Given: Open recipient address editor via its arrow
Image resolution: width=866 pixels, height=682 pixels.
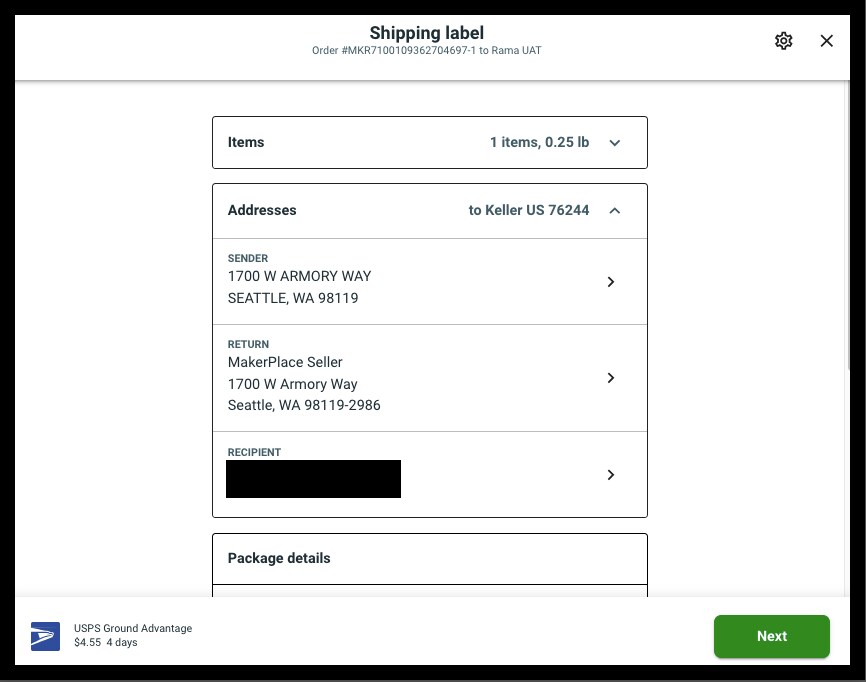Looking at the screenshot, I should pos(611,475).
